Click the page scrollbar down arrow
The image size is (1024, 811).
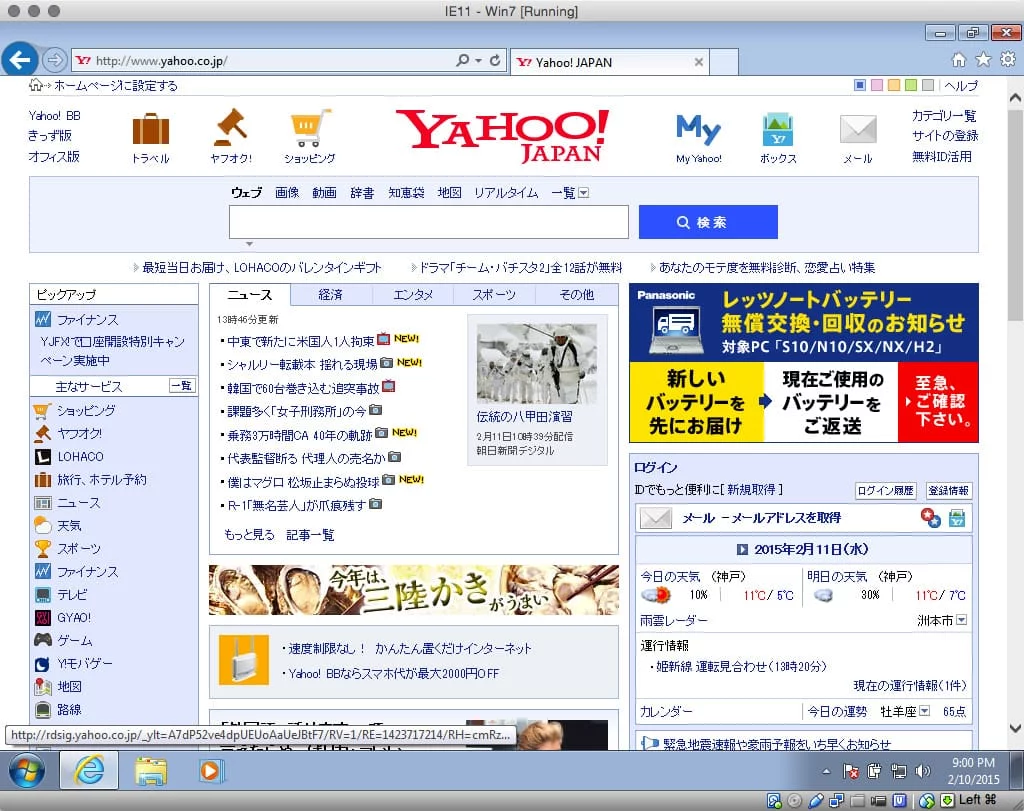1016,727
